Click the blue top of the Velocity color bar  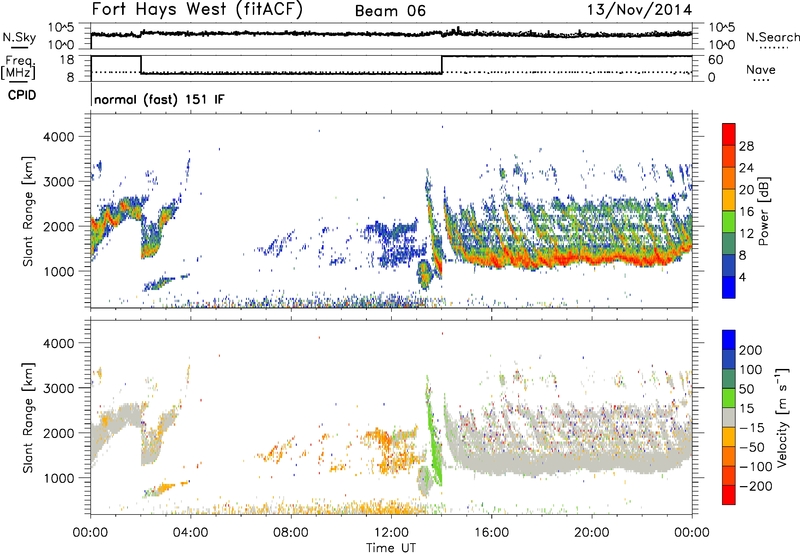(729, 340)
